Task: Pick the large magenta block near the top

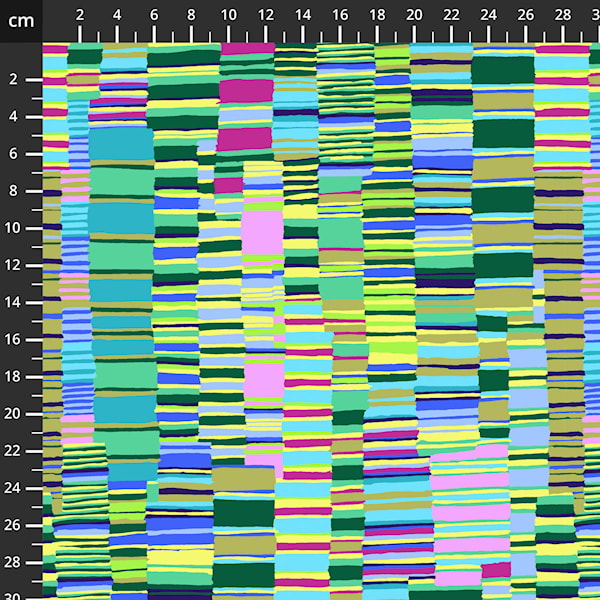Action: [x=245, y=90]
